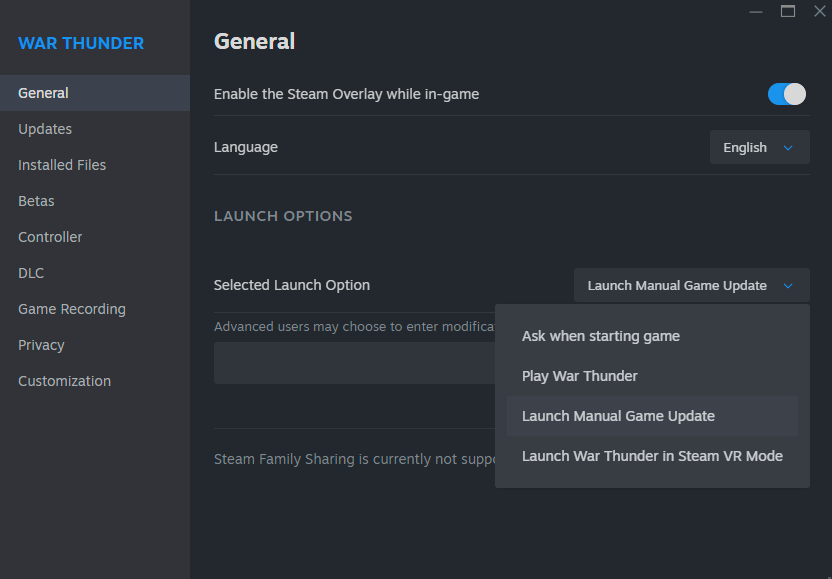832x579 pixels.
Task: Pick "Launch Manual Game Update" in list
Action: [x=618, y=416]
